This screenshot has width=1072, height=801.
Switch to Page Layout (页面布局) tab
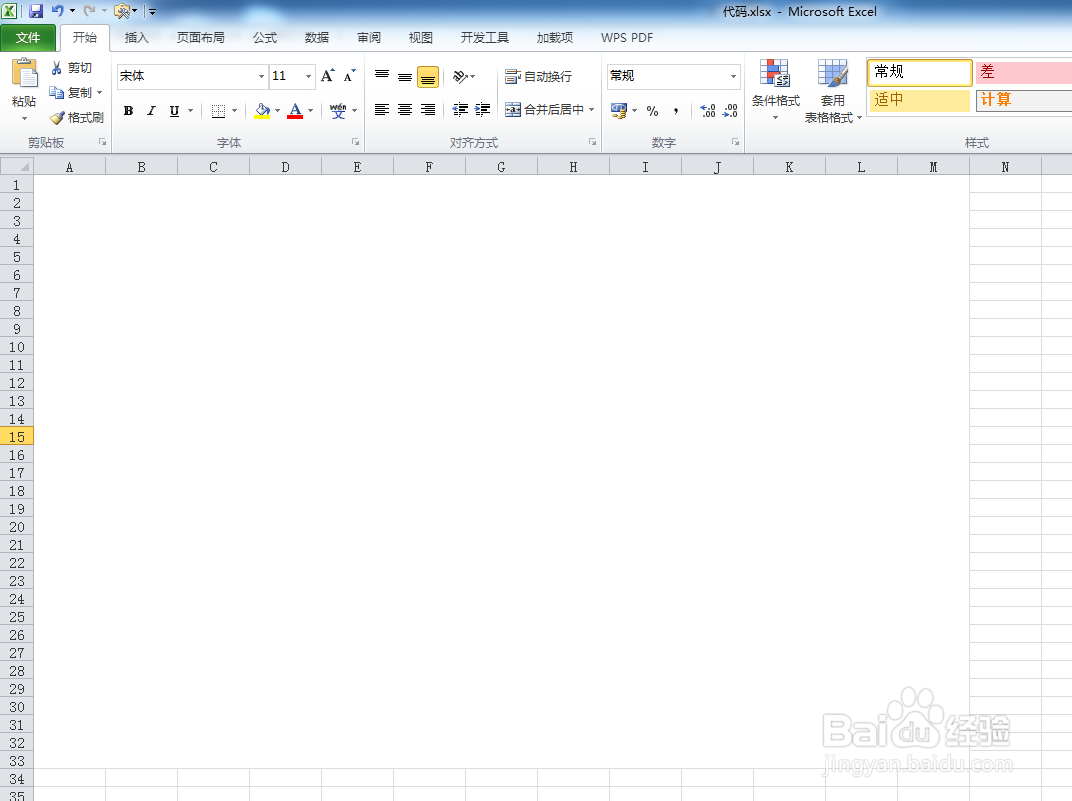coord(200,38)
